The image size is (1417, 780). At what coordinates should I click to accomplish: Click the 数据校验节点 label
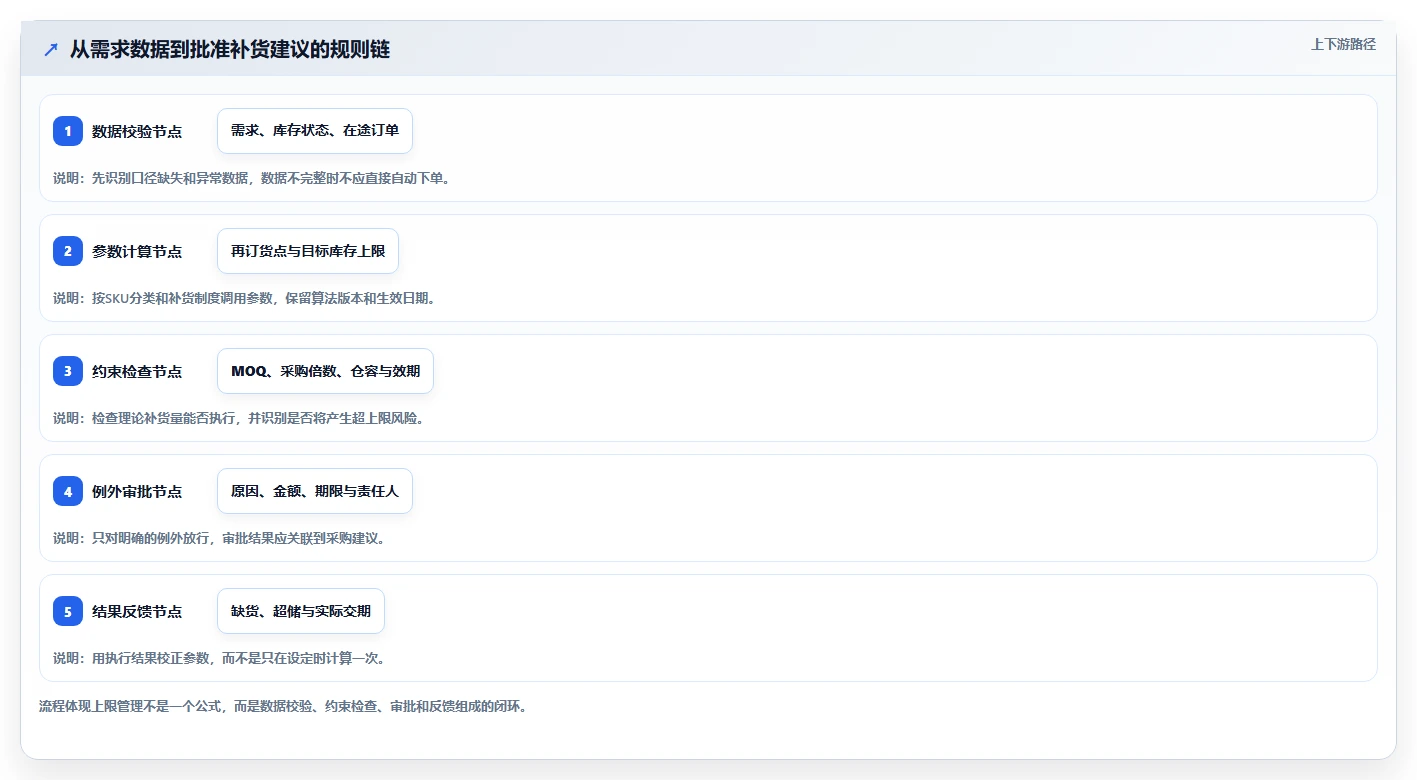pyautogui.click(x=137, y=131)
